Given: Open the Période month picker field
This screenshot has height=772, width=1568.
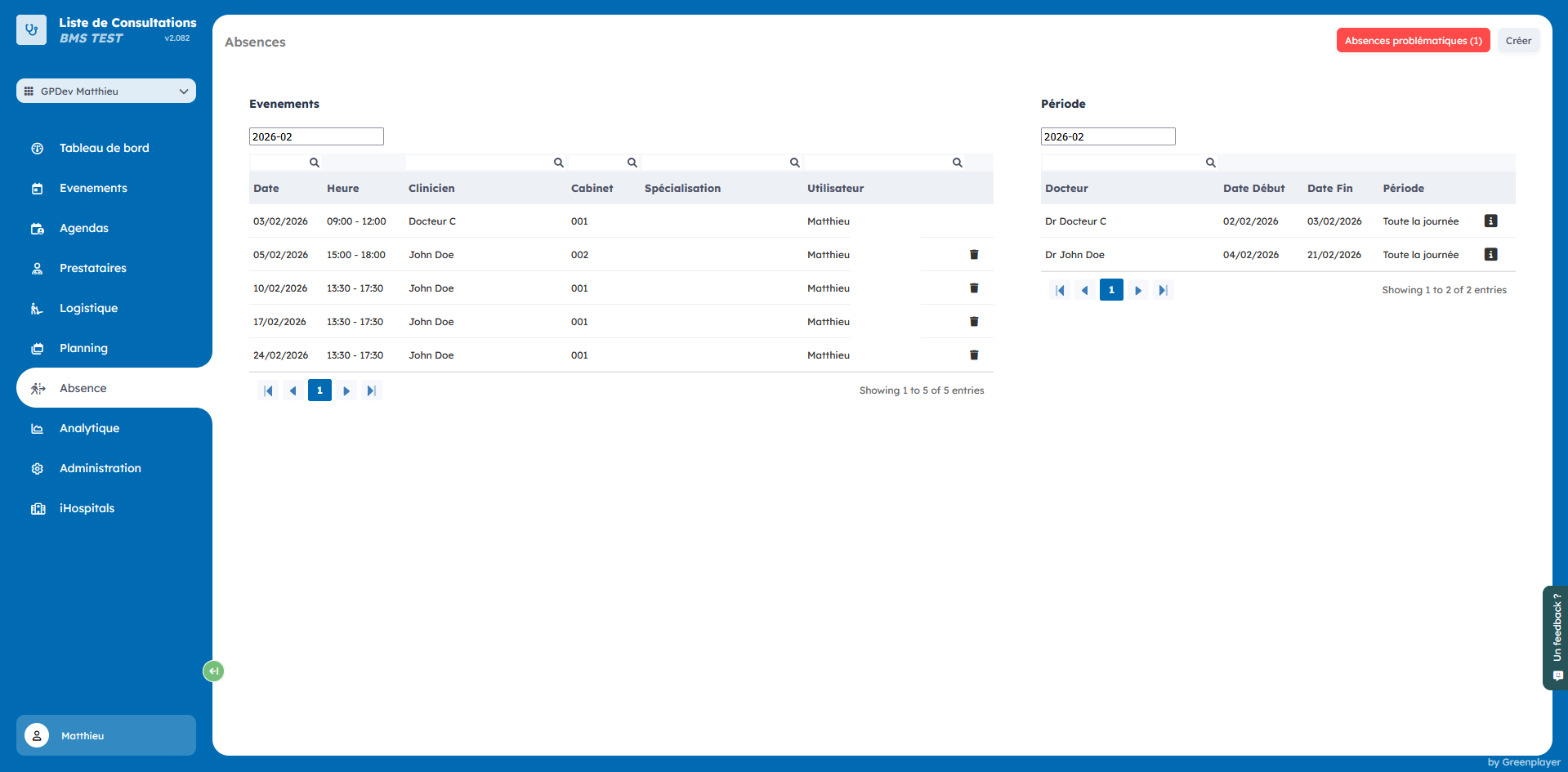Looking at the screenshot, I should click(x=1107, y=136).
